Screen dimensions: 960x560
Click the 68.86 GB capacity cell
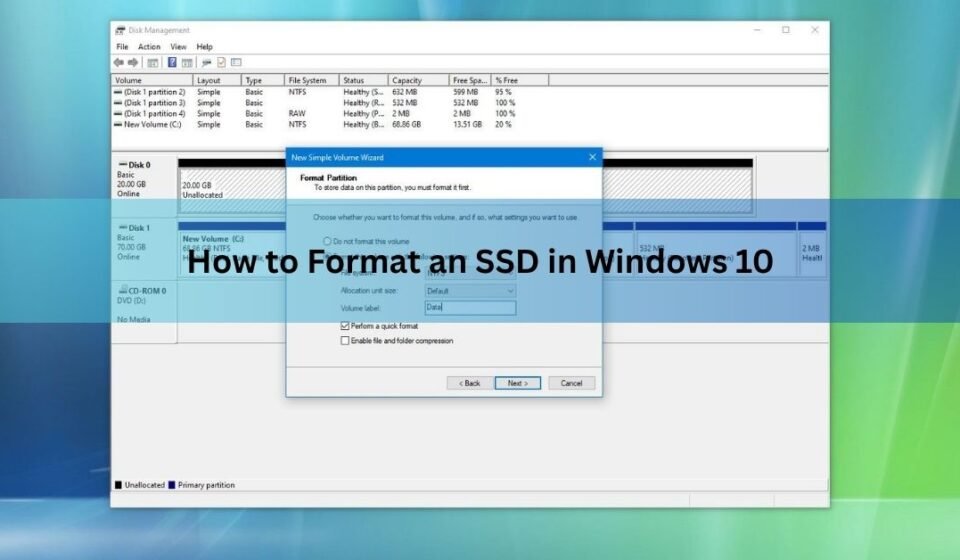(x=407, y=124)
